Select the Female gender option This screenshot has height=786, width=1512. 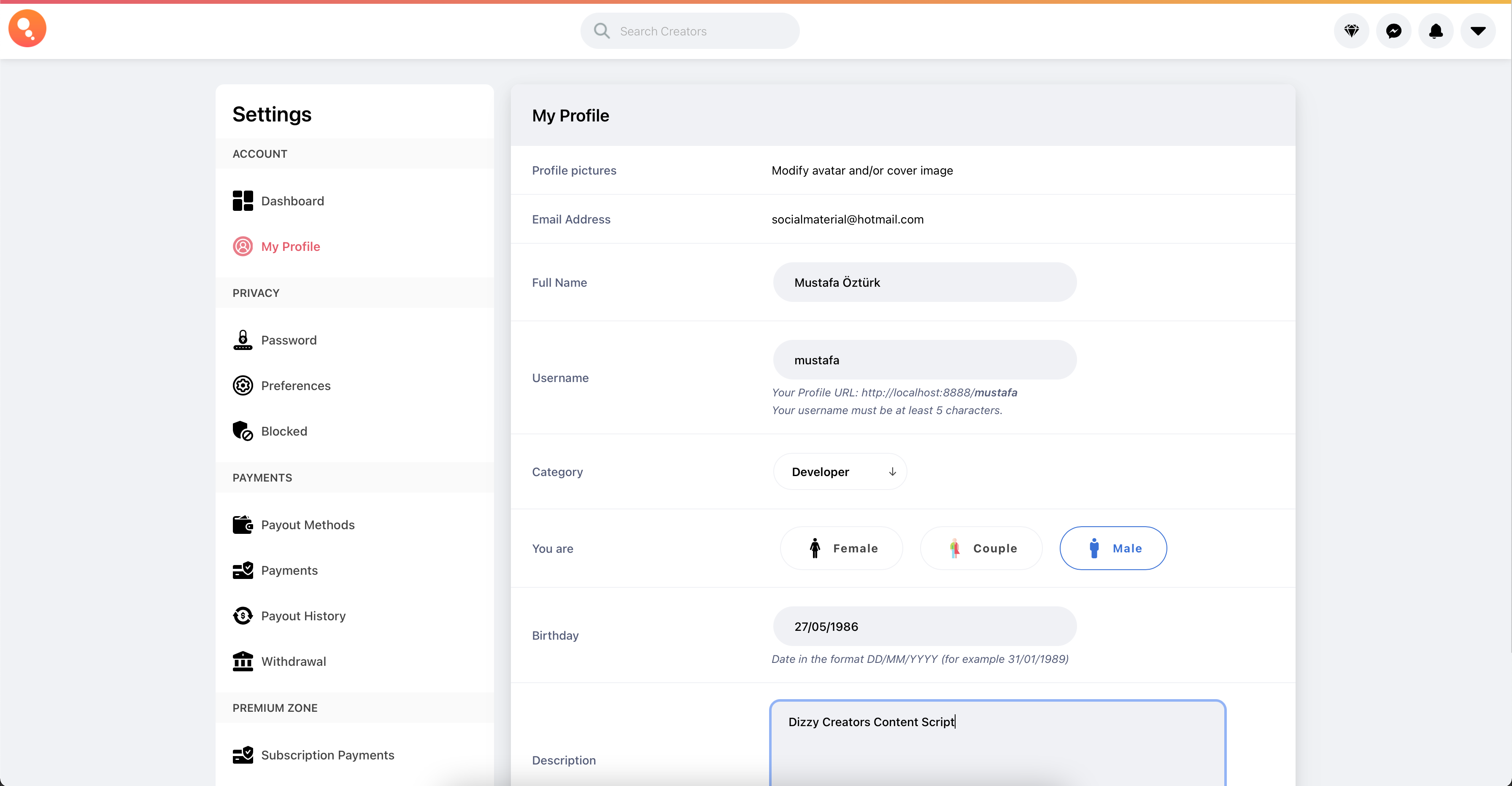tap(841, 548)
